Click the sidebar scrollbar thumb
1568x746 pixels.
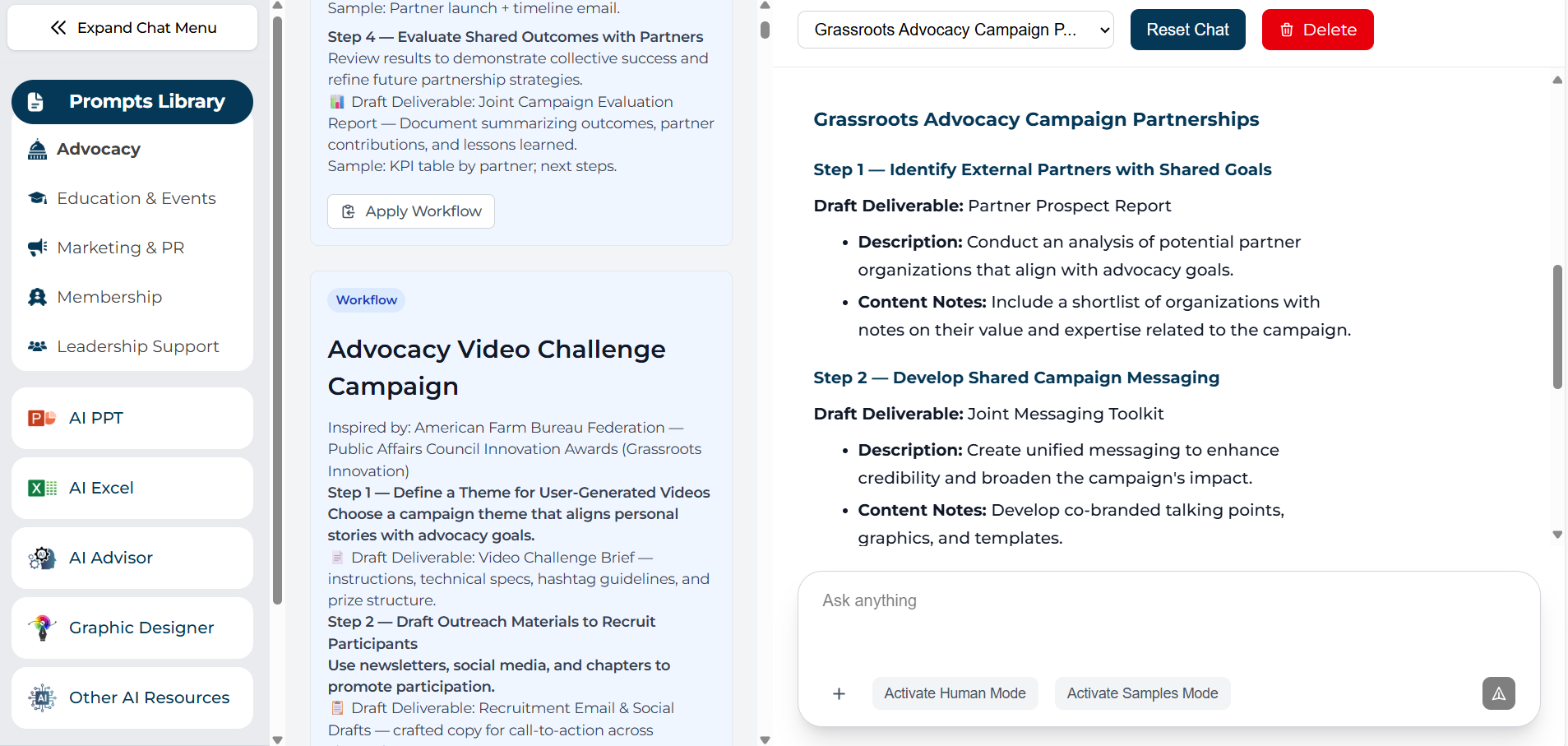(278, 310)
